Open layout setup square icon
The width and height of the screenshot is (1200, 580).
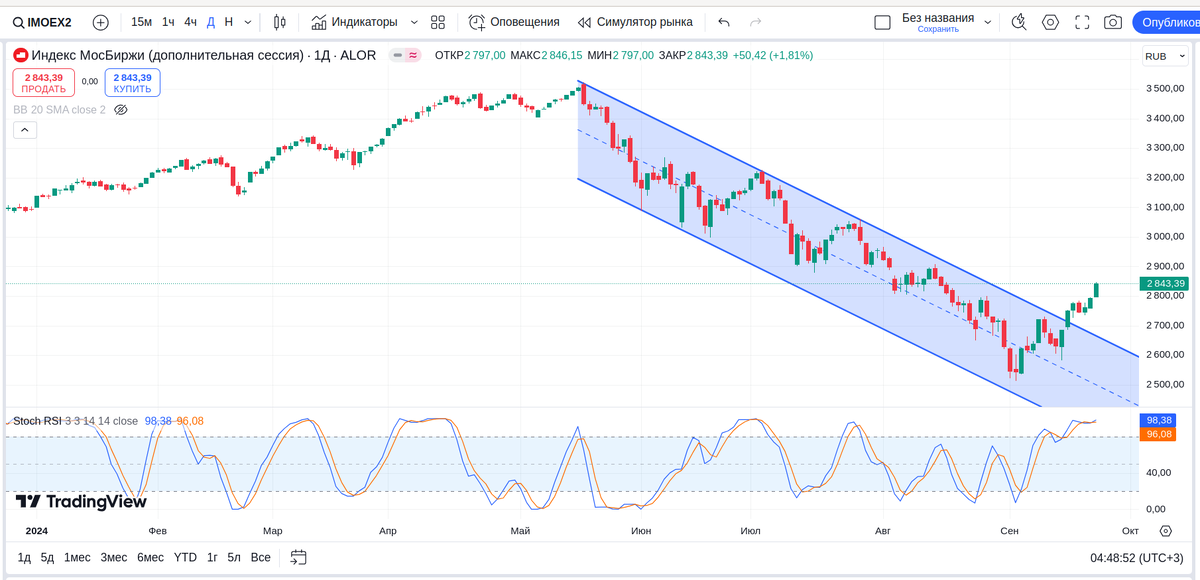tap(882, 22)
